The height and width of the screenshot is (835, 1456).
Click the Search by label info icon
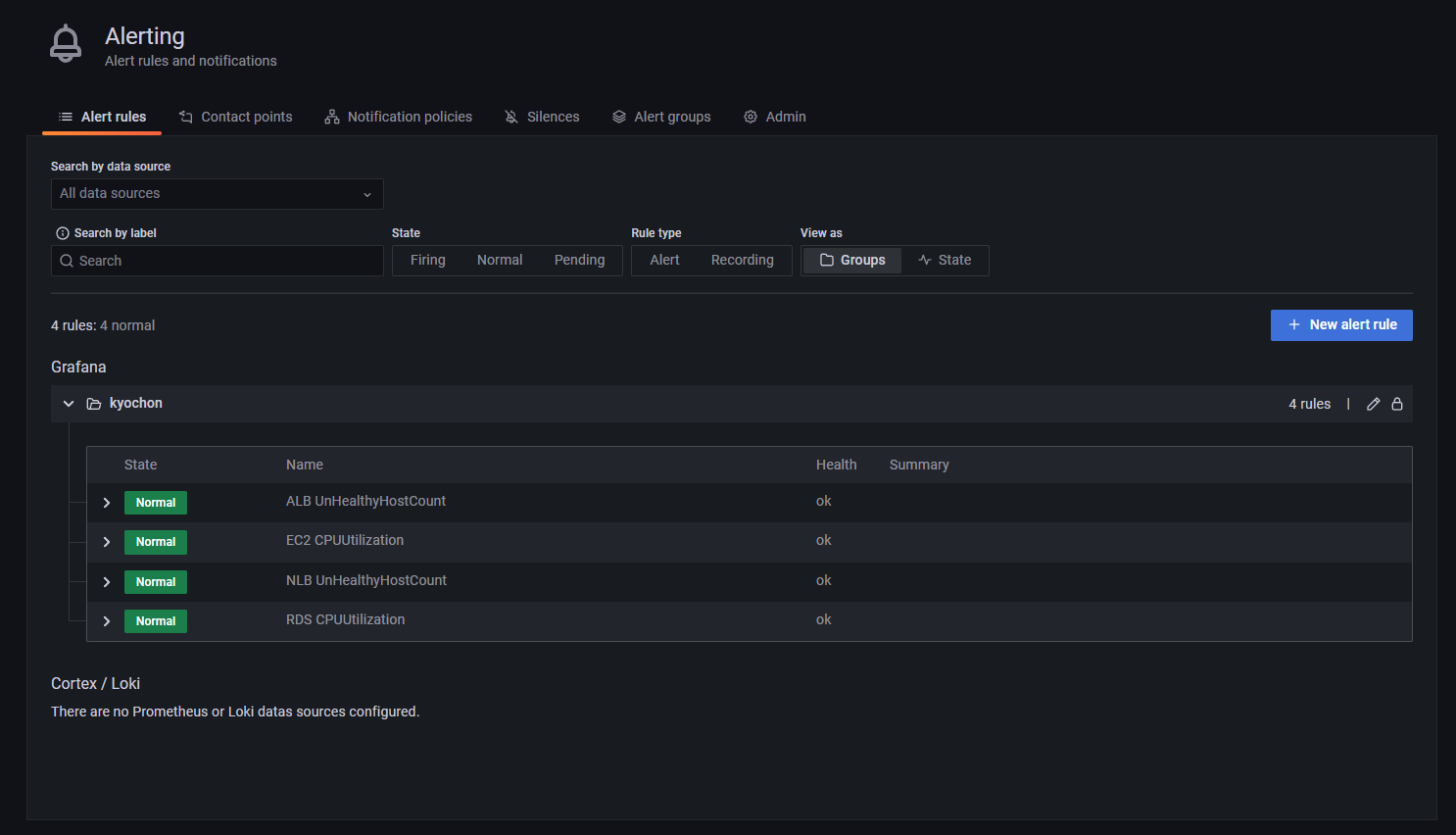click(63, 233)
